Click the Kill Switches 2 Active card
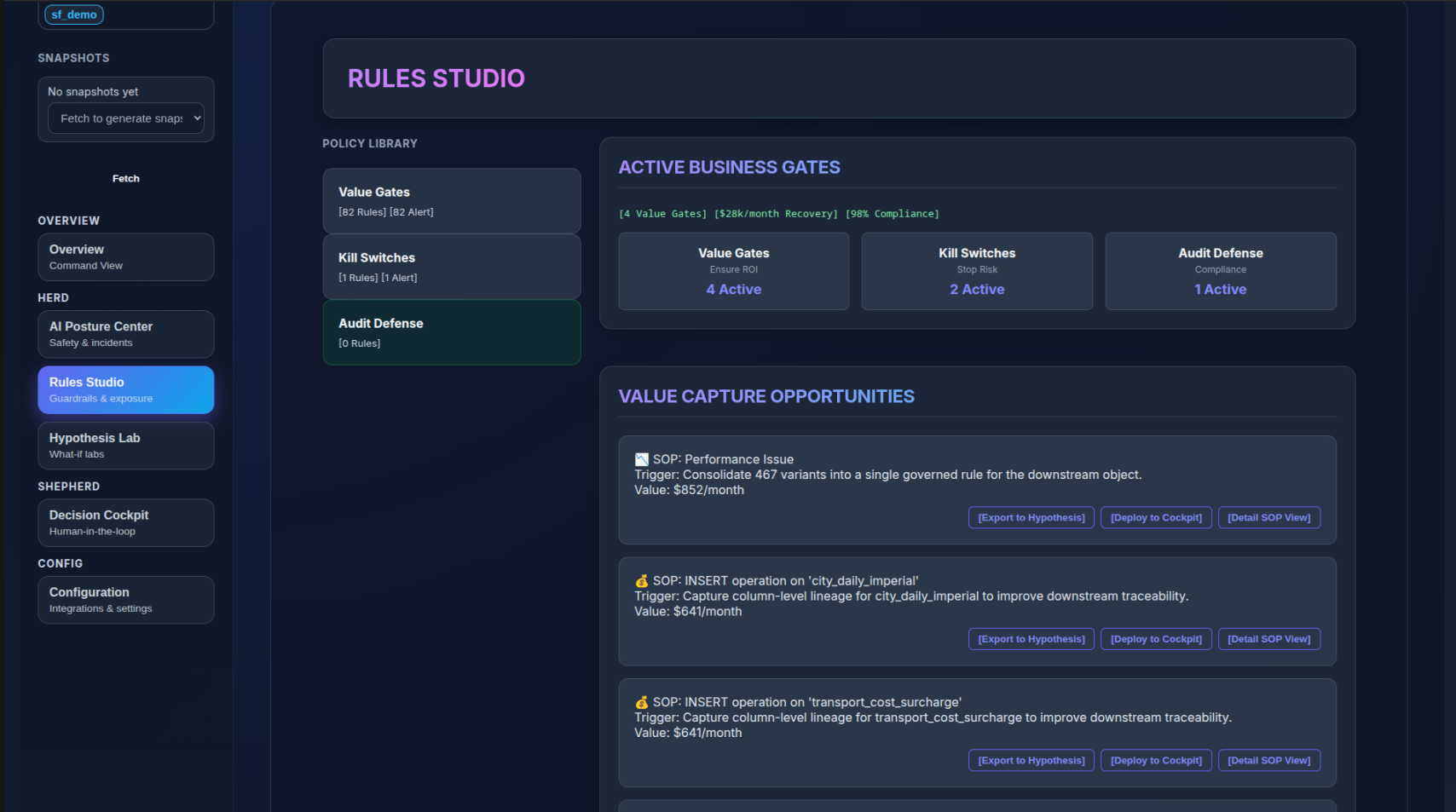This screenshot has width=1456, height=812. [x=977, y=271]
